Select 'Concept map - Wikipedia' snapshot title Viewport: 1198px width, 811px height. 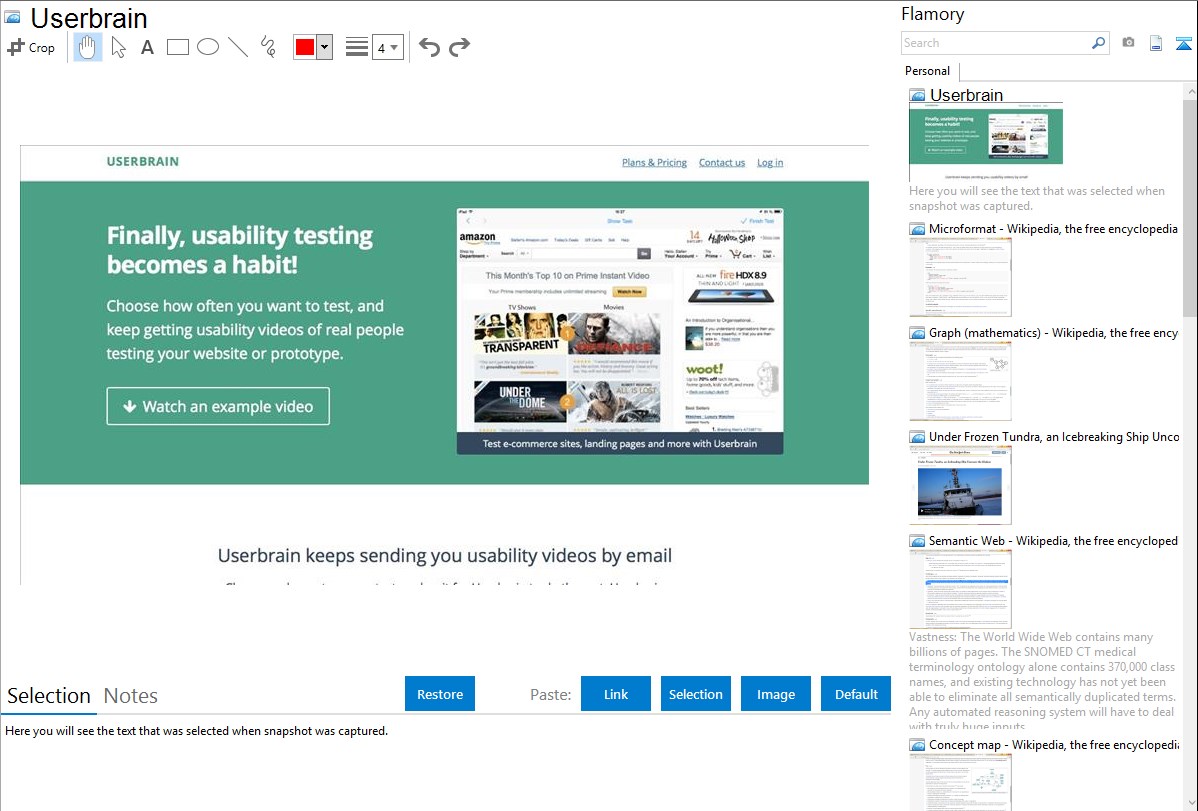[1053, 744]
